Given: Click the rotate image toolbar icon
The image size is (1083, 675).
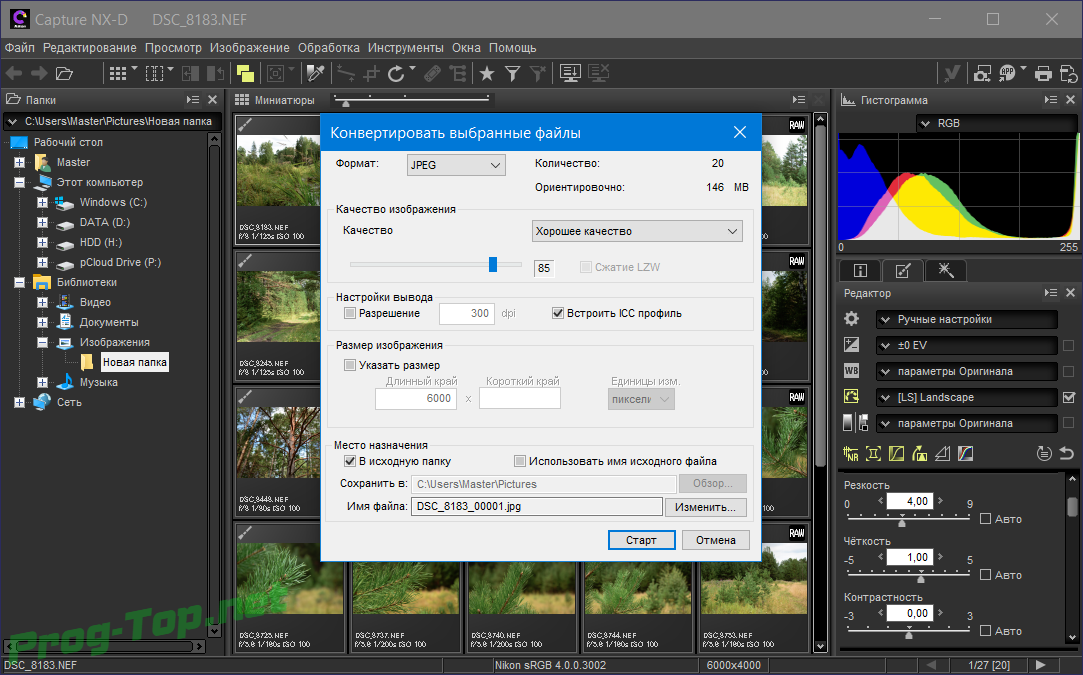Looking at the screenshot, I should [x=397, y=73].
